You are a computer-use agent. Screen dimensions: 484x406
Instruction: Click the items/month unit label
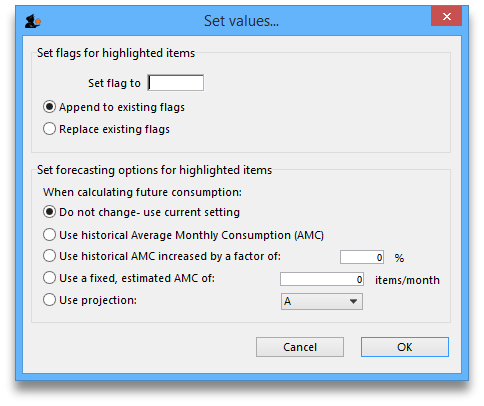[407, 280]
